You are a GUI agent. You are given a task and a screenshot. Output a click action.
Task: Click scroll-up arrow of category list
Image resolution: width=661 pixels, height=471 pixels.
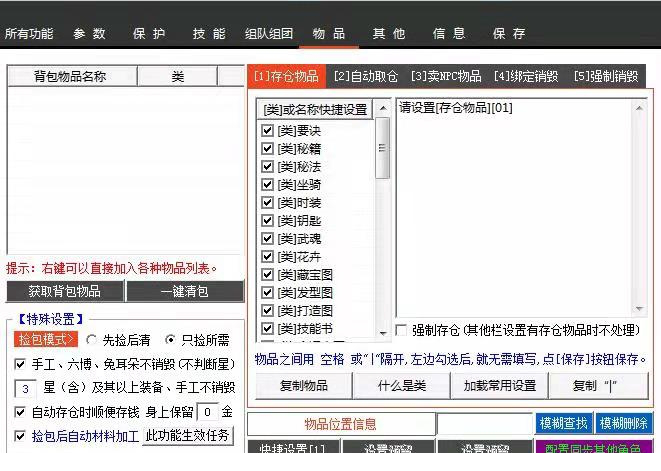383,108
